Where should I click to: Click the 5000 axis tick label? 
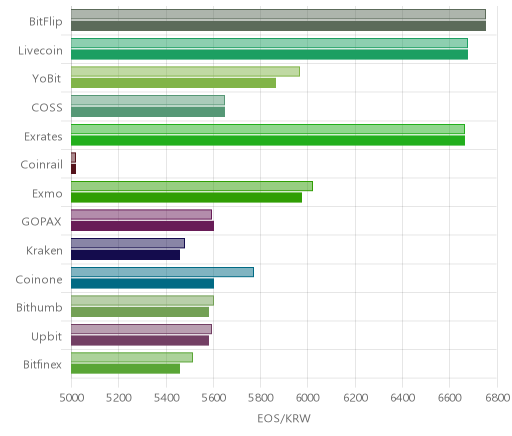pos(71,398)
